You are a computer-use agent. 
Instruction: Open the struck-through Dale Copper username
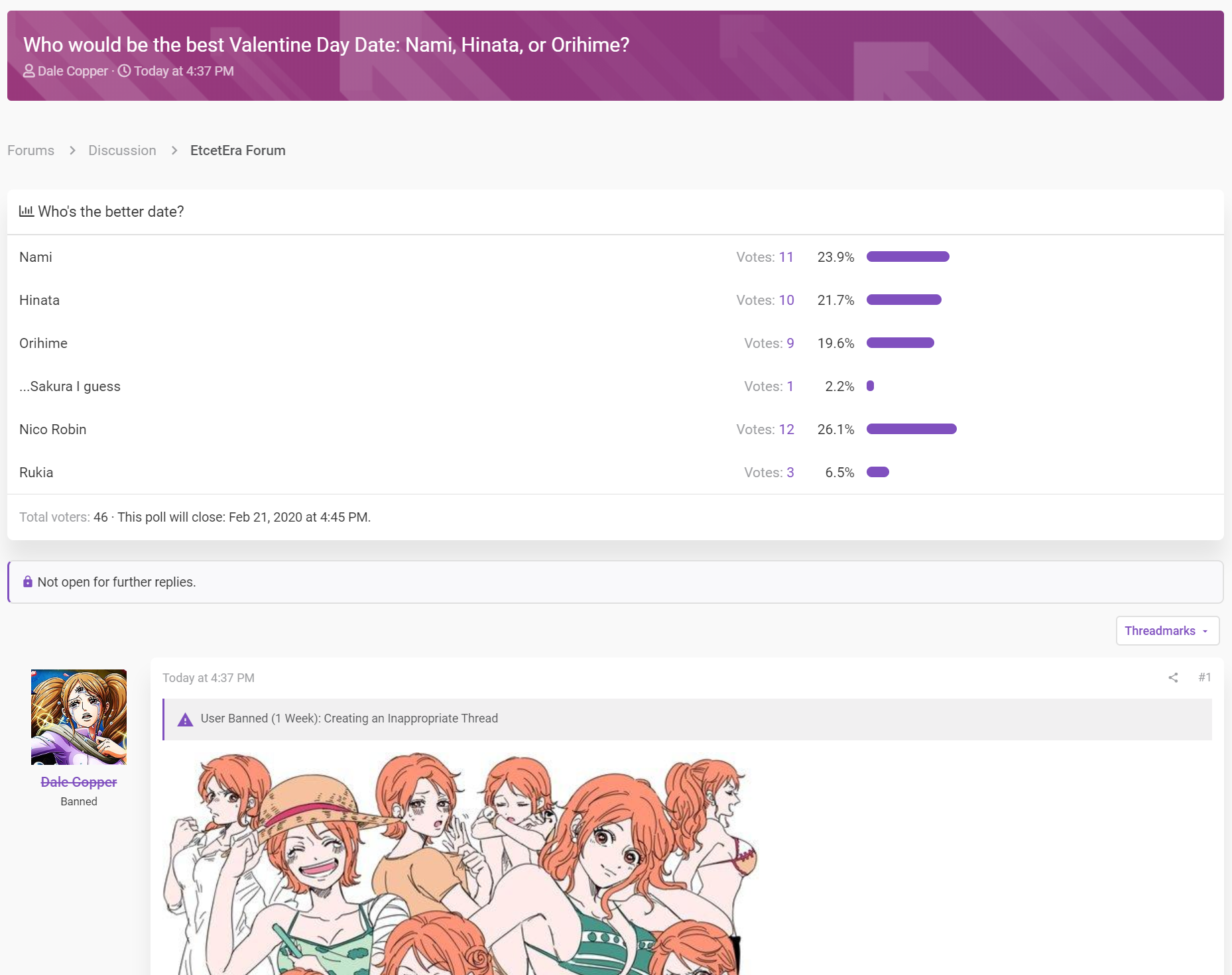[79, 782]
